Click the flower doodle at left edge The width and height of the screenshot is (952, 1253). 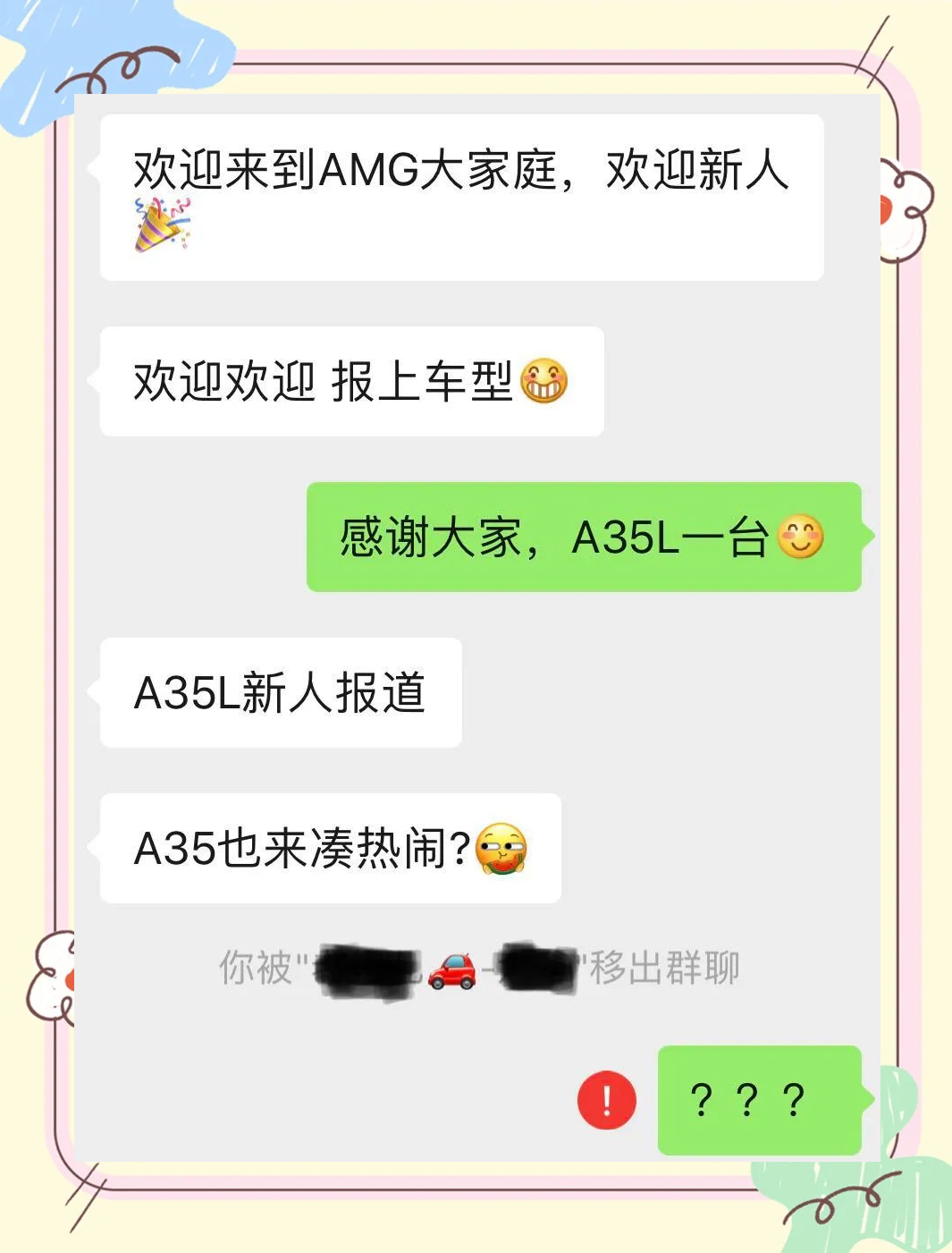51,978
